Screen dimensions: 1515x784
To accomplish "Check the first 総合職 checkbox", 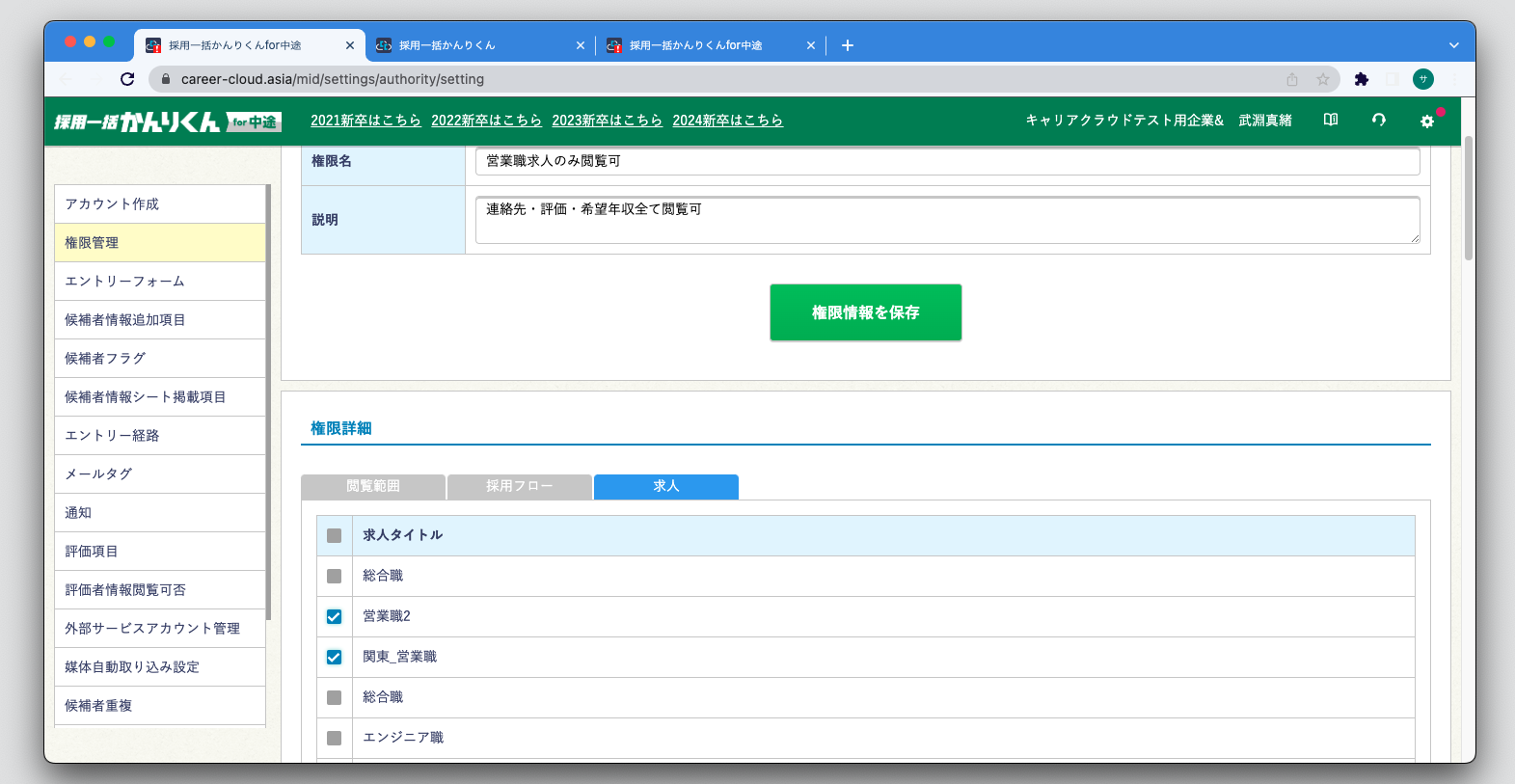I will 335,577.
